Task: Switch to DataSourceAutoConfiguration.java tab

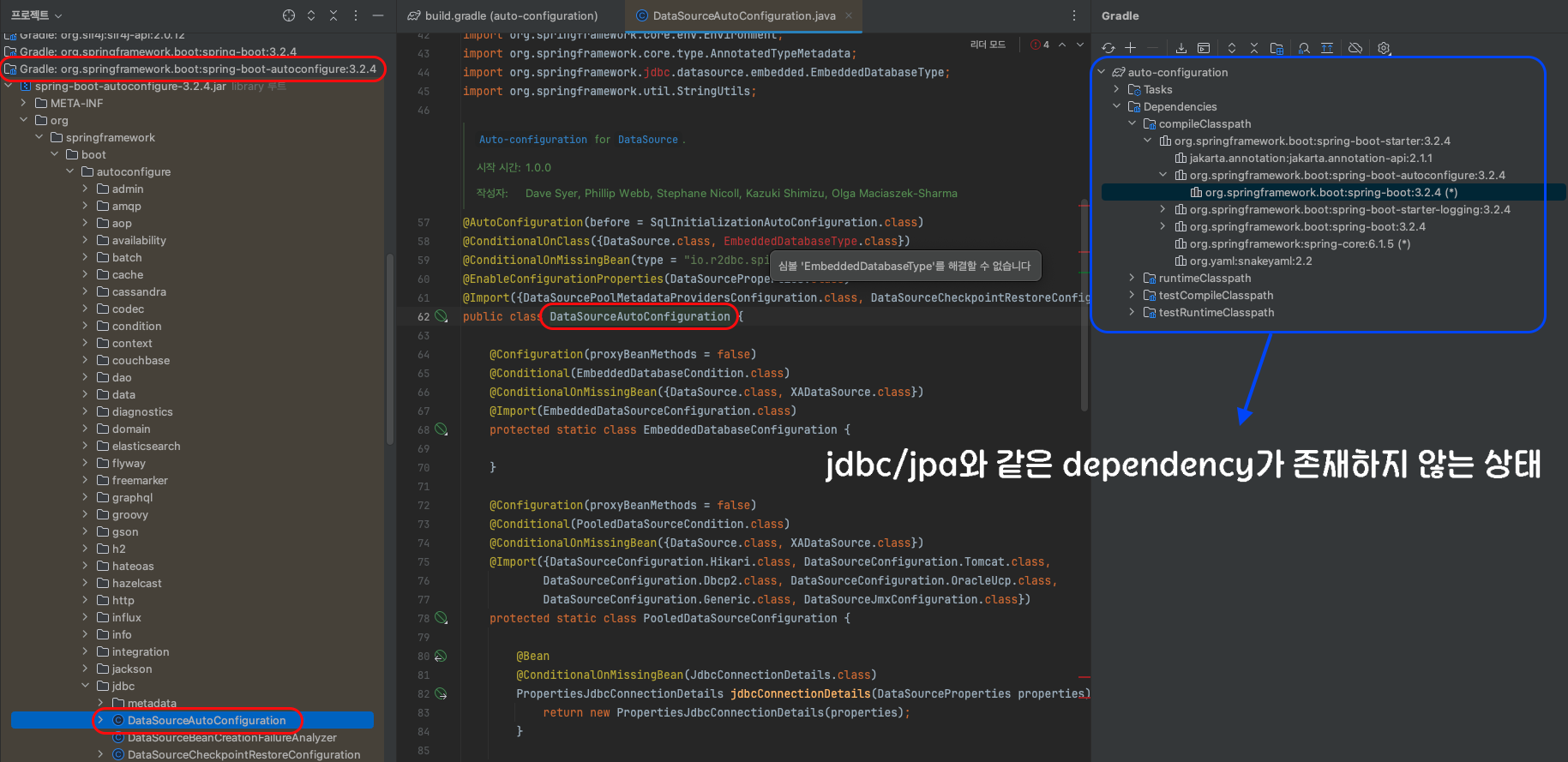Action: 744,15
